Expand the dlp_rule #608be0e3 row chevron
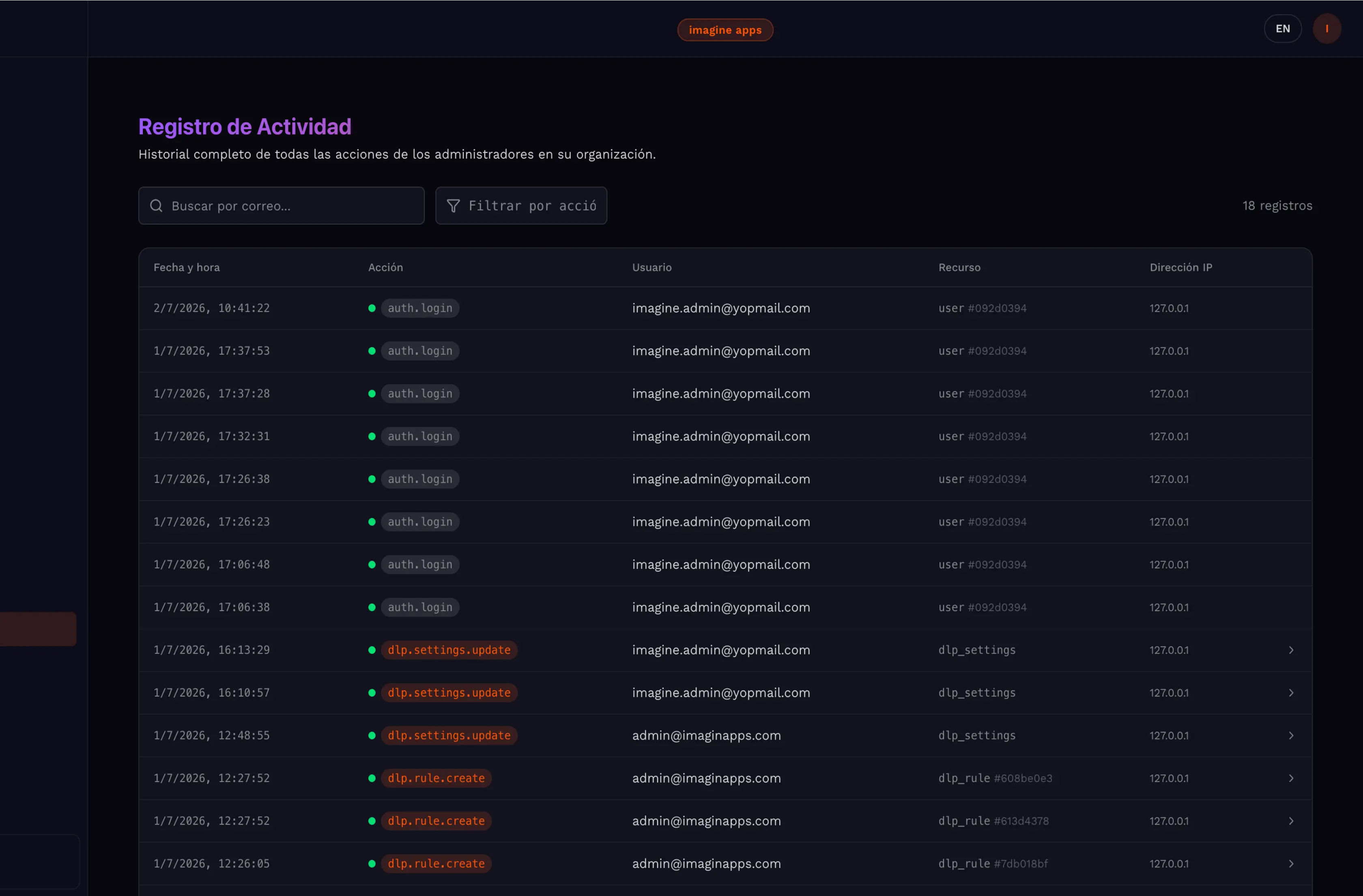This screenshot has height=896, width=1363. (1291, 778)
